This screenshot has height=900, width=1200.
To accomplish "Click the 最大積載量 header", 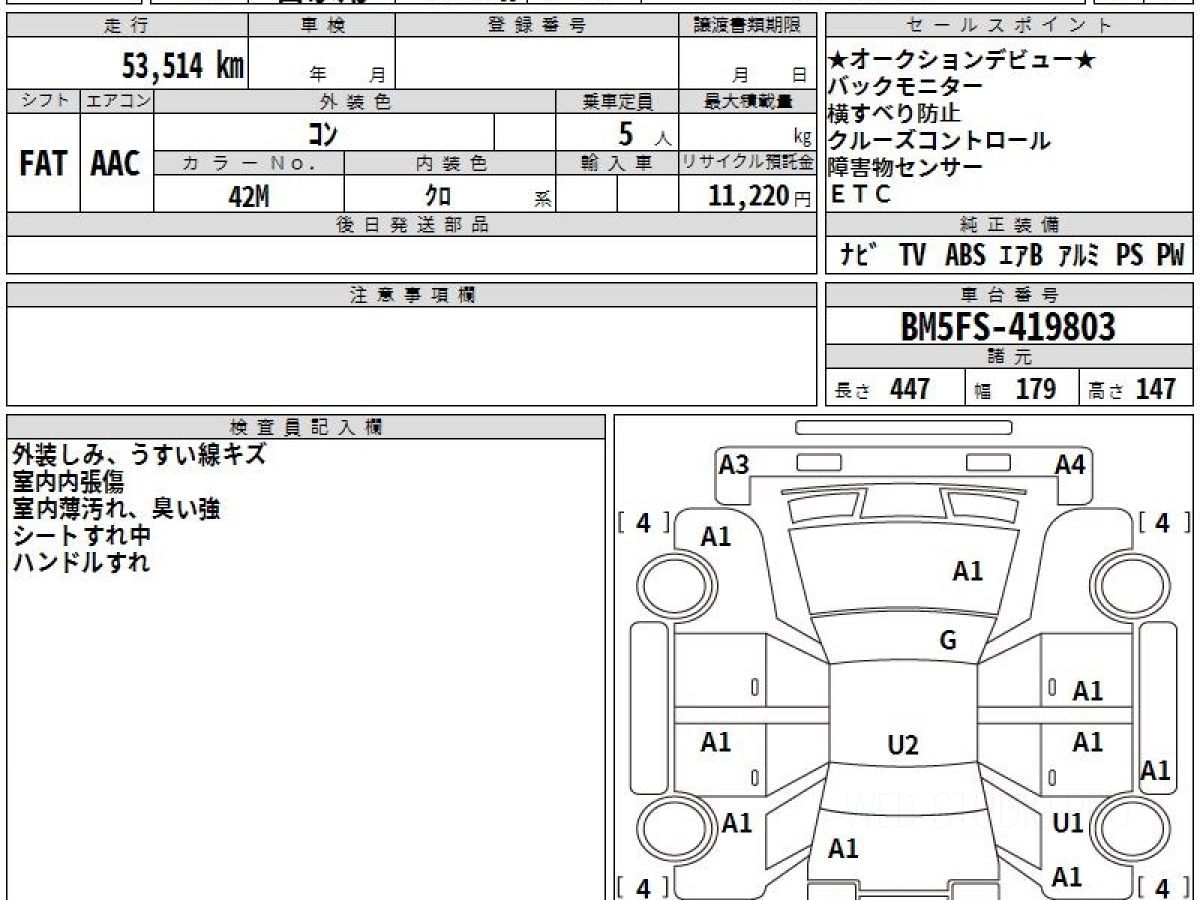I will click(747, 101).
